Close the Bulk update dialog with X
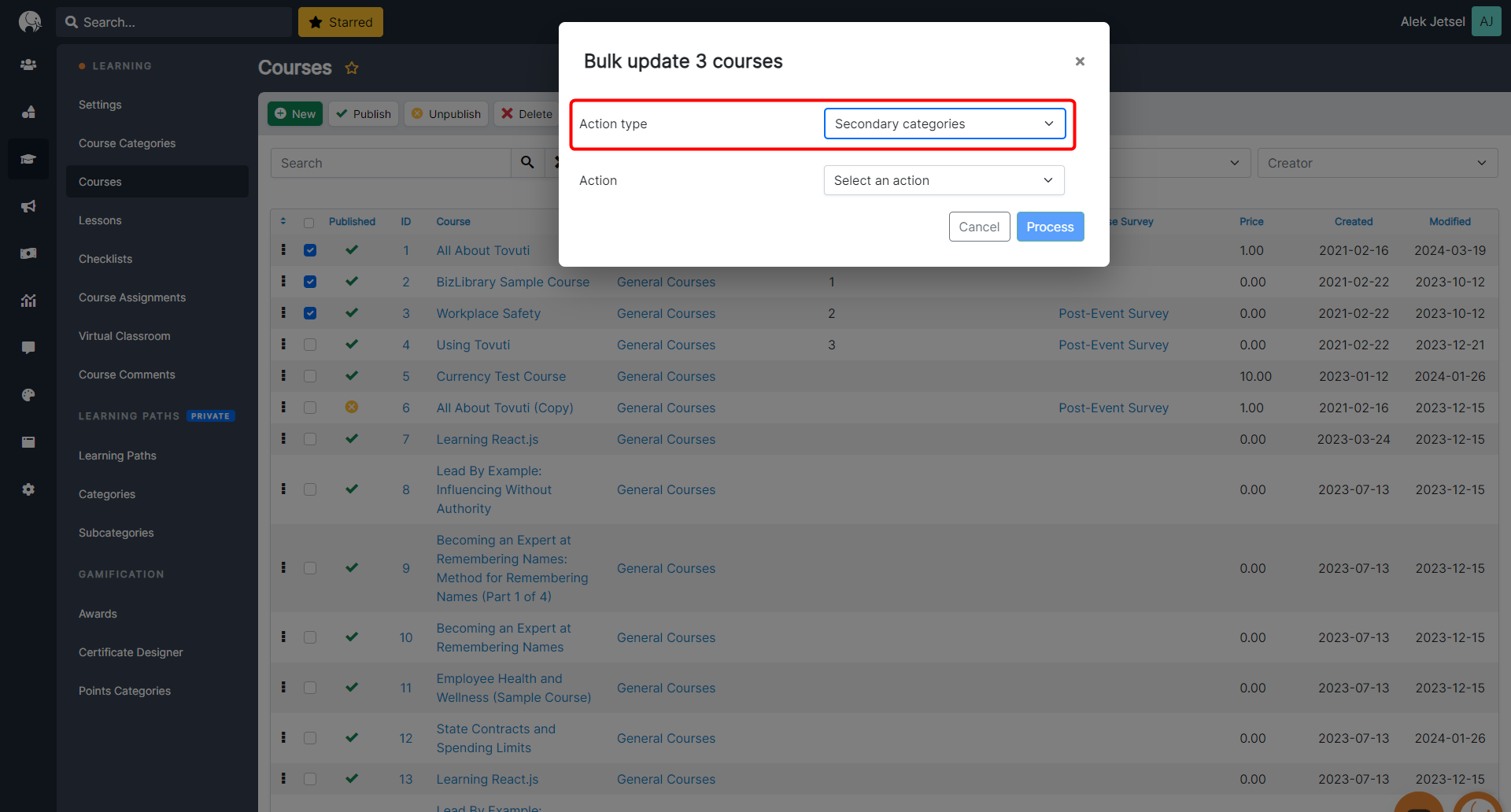This screenshot has height=812, width=1511. click(x=1080, y=61)
